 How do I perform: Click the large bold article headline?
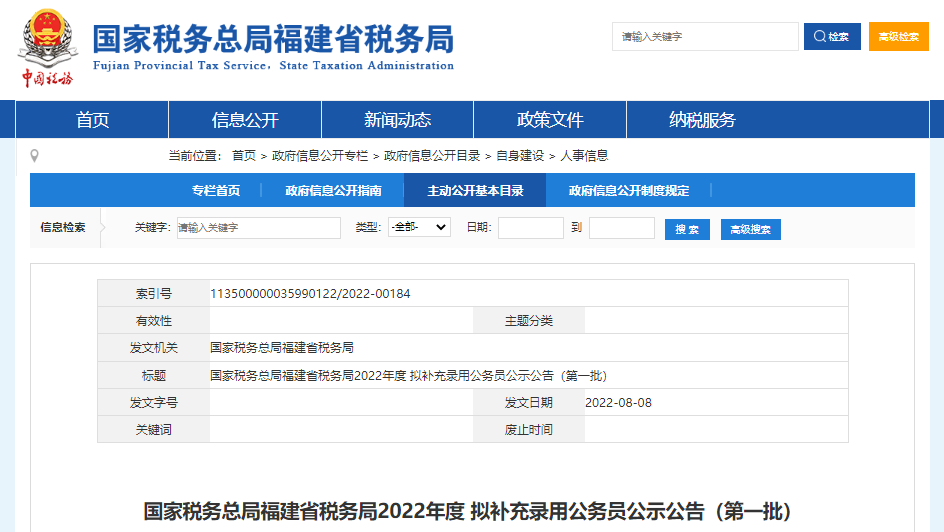pyautogui.click(x=467, y=512)
